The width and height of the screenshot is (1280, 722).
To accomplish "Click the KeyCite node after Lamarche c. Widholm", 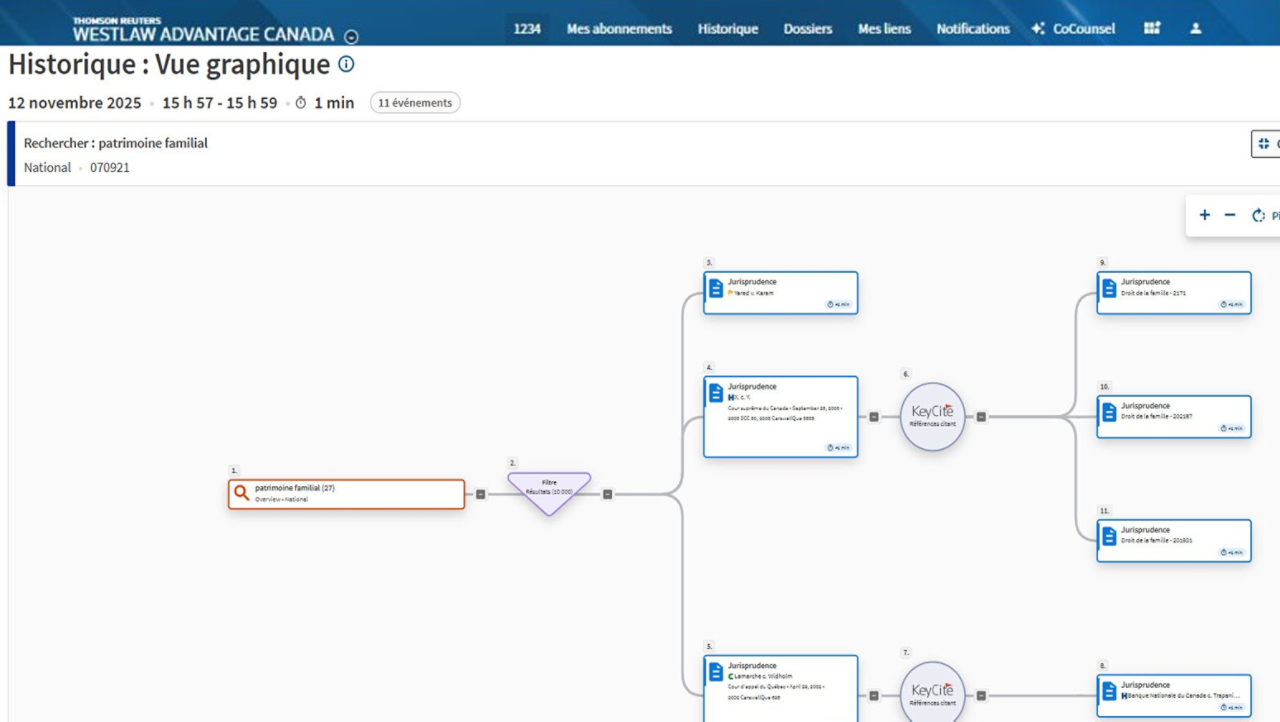I will click(x=932, y=694).
